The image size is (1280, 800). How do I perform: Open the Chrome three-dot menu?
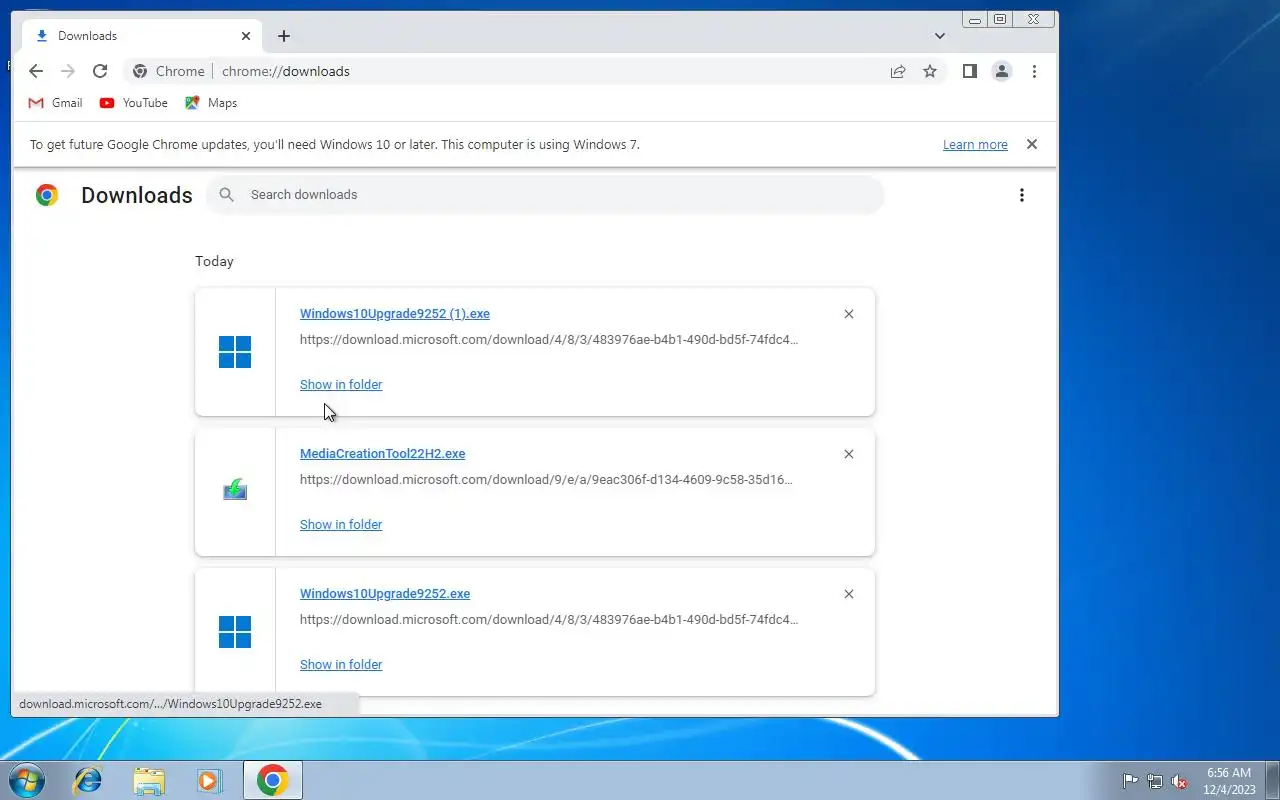click(1034, 71)
